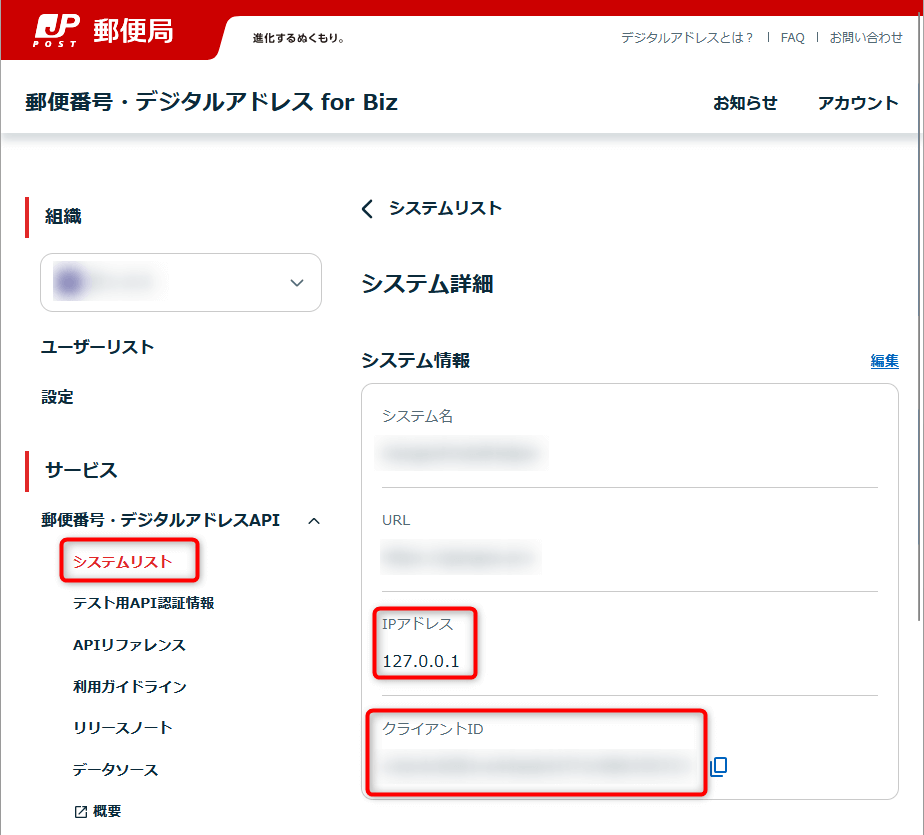Go back using the arrow beside システムリスト
The image size is (924, 835).
point(367,209)
